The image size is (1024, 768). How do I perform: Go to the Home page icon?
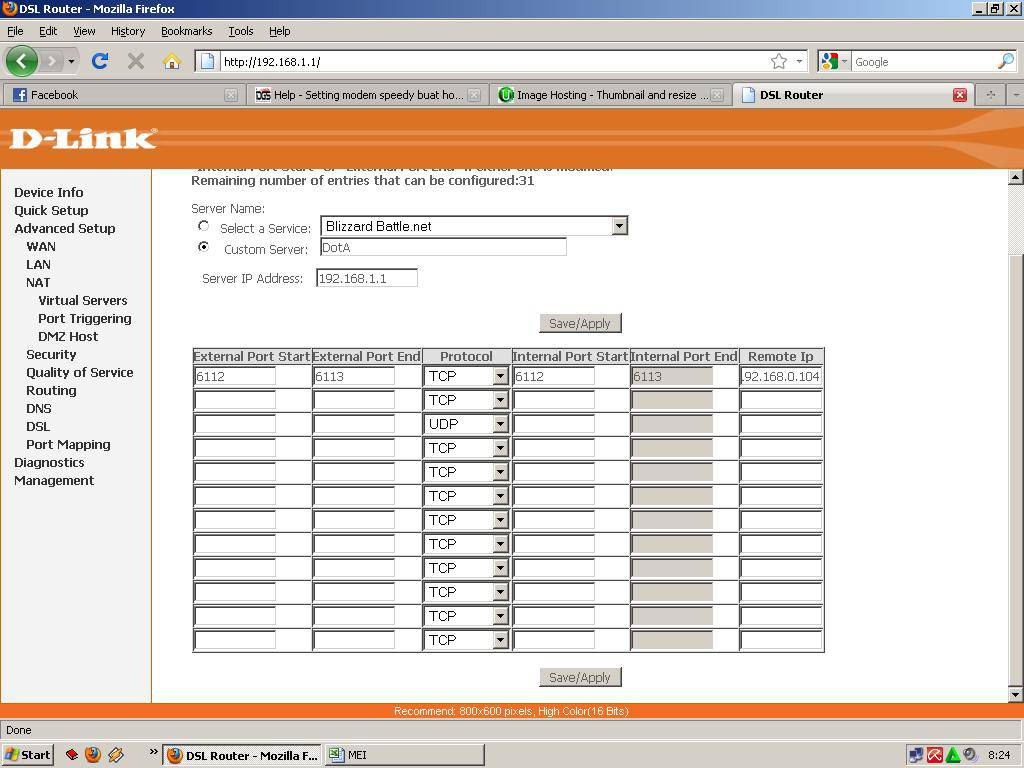pos(172,61)
